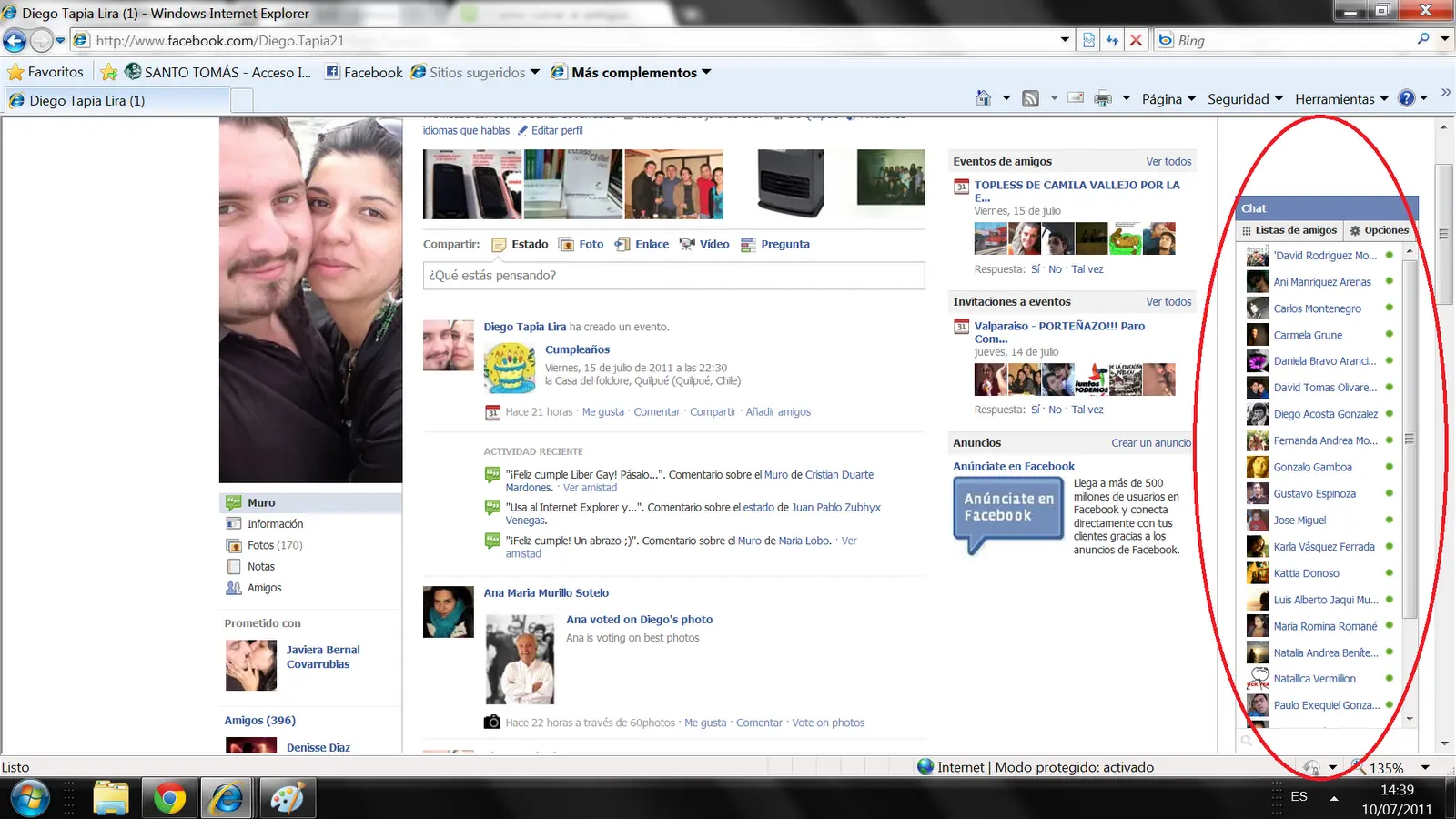Go back with the browser Back arrow

(x=15, y=40)
